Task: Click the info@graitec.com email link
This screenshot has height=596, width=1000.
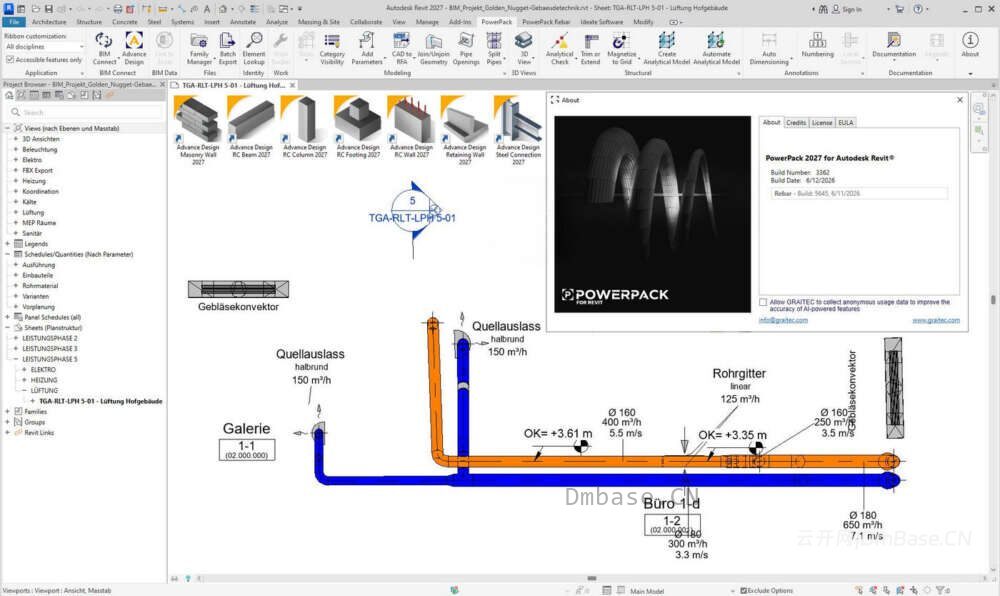Action: coord(783,320)
